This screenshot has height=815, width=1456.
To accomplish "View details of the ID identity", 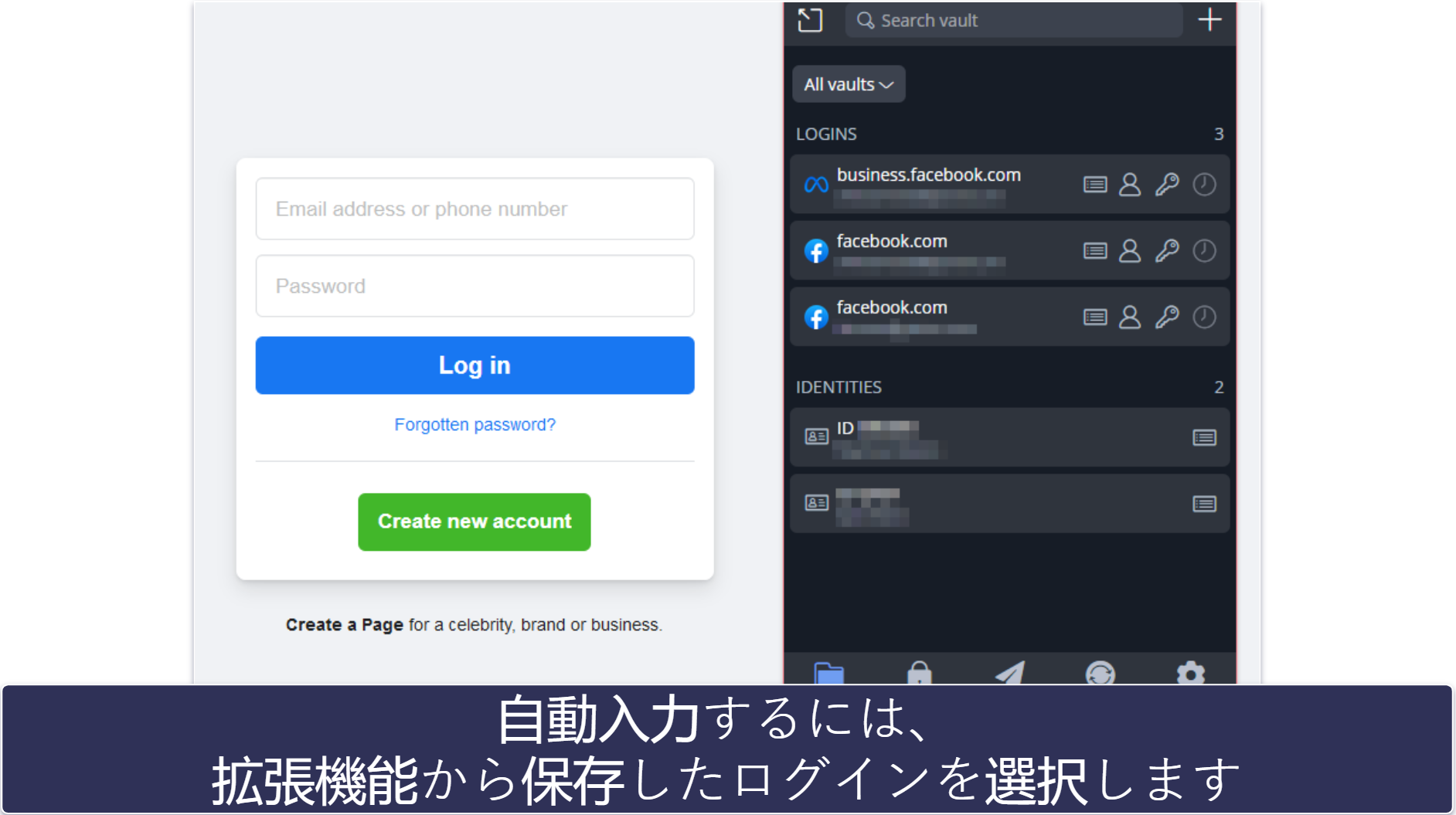I will pos(1204,438).
